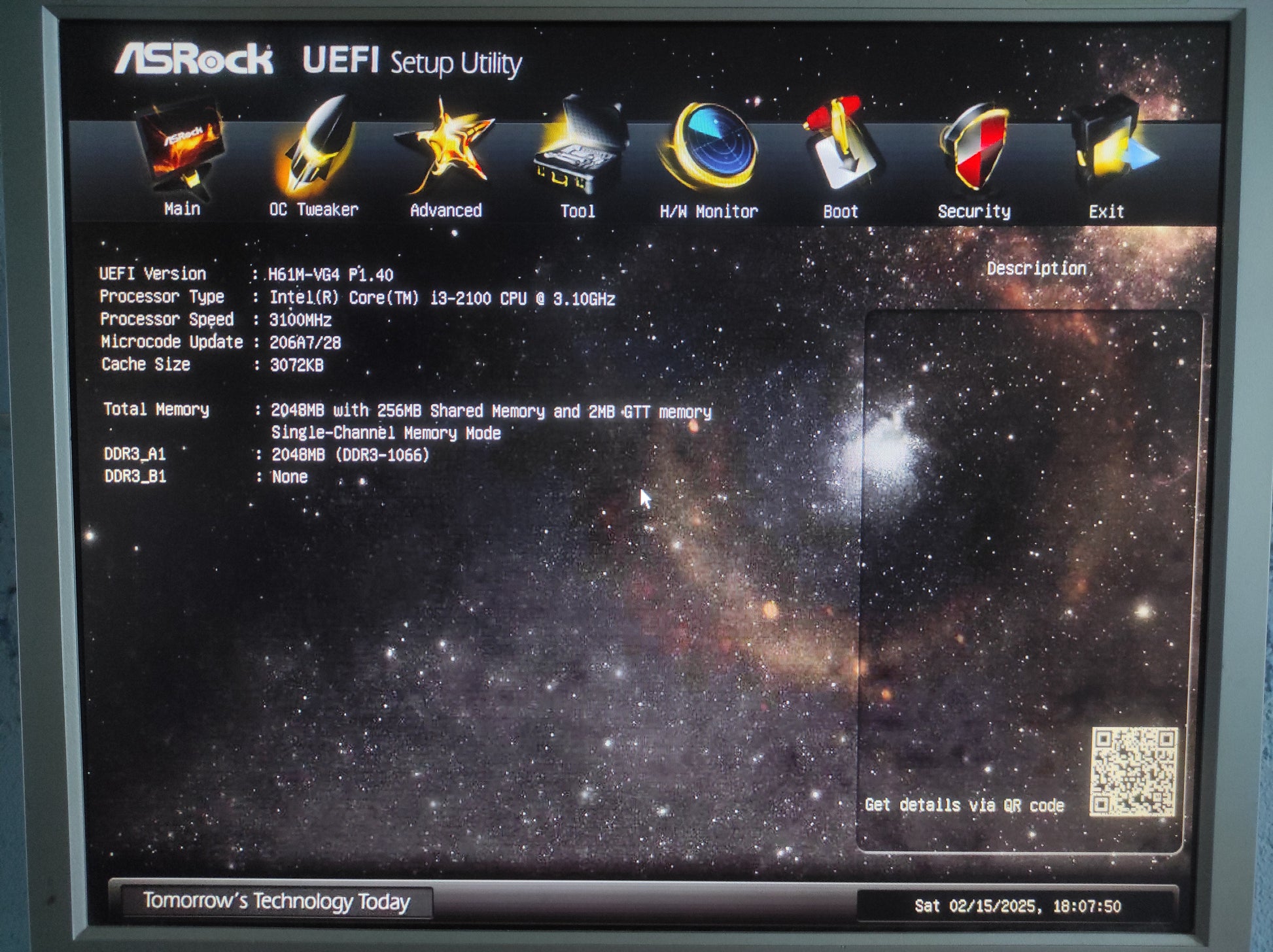Click the QR code image

[x=1134, y=772]
